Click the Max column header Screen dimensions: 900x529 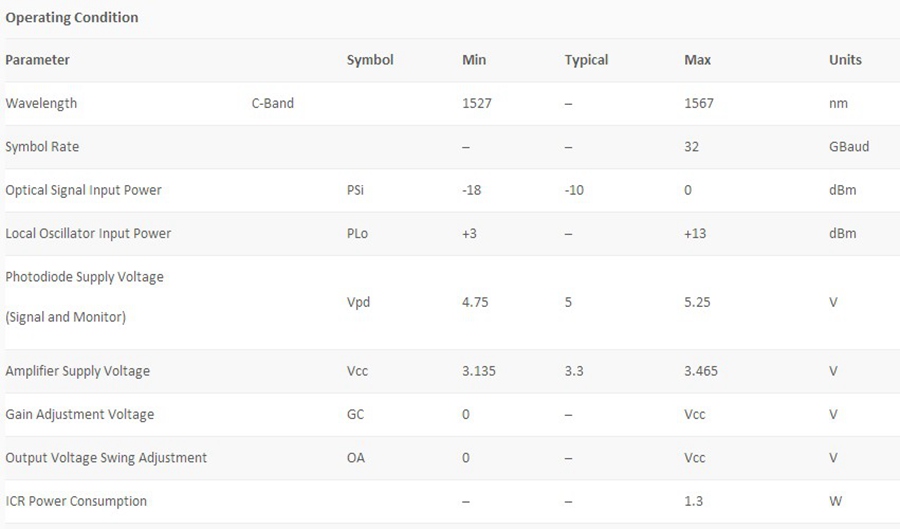(x=698, y=60)
